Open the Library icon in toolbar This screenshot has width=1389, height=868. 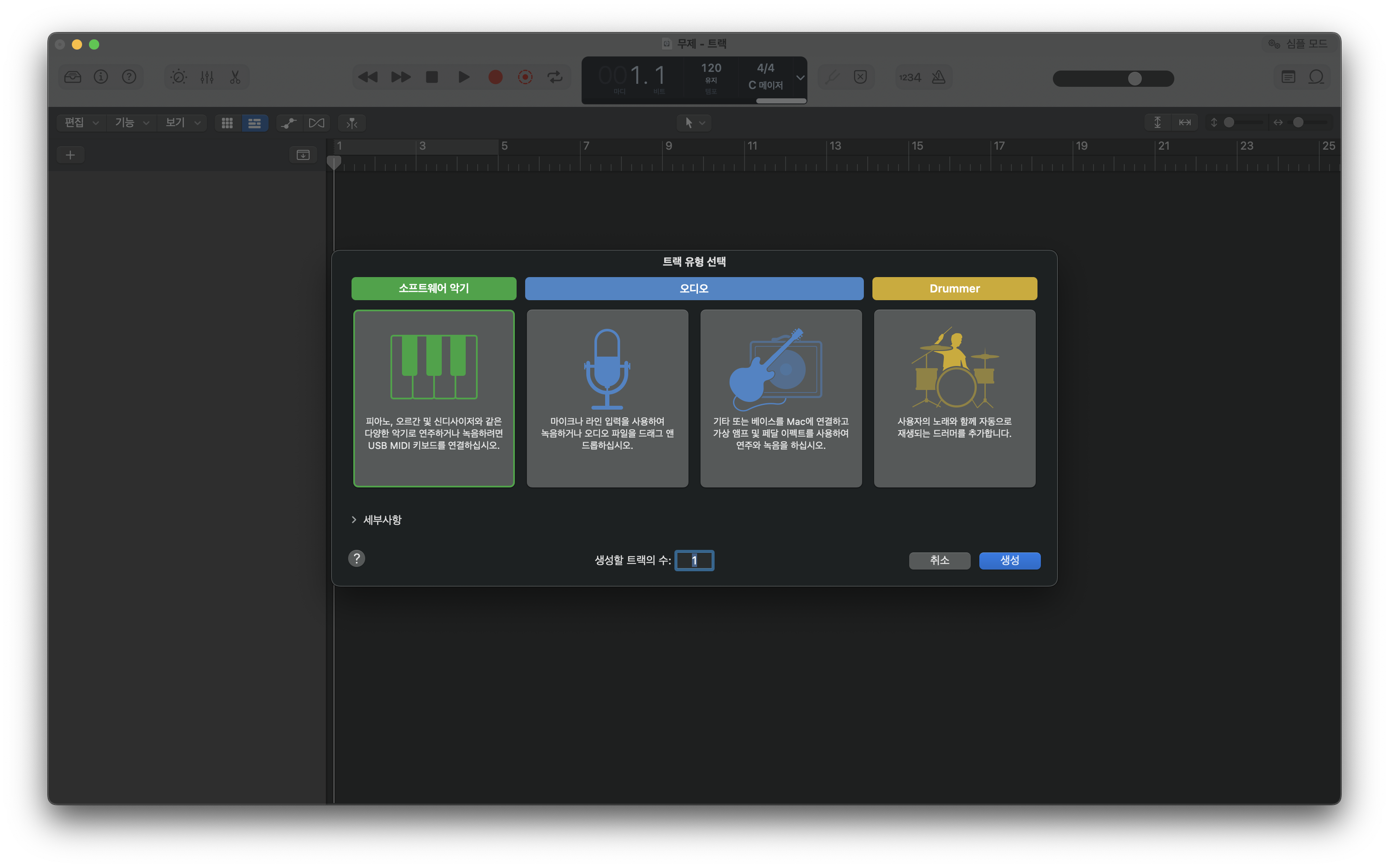click(x=73, y=77)
